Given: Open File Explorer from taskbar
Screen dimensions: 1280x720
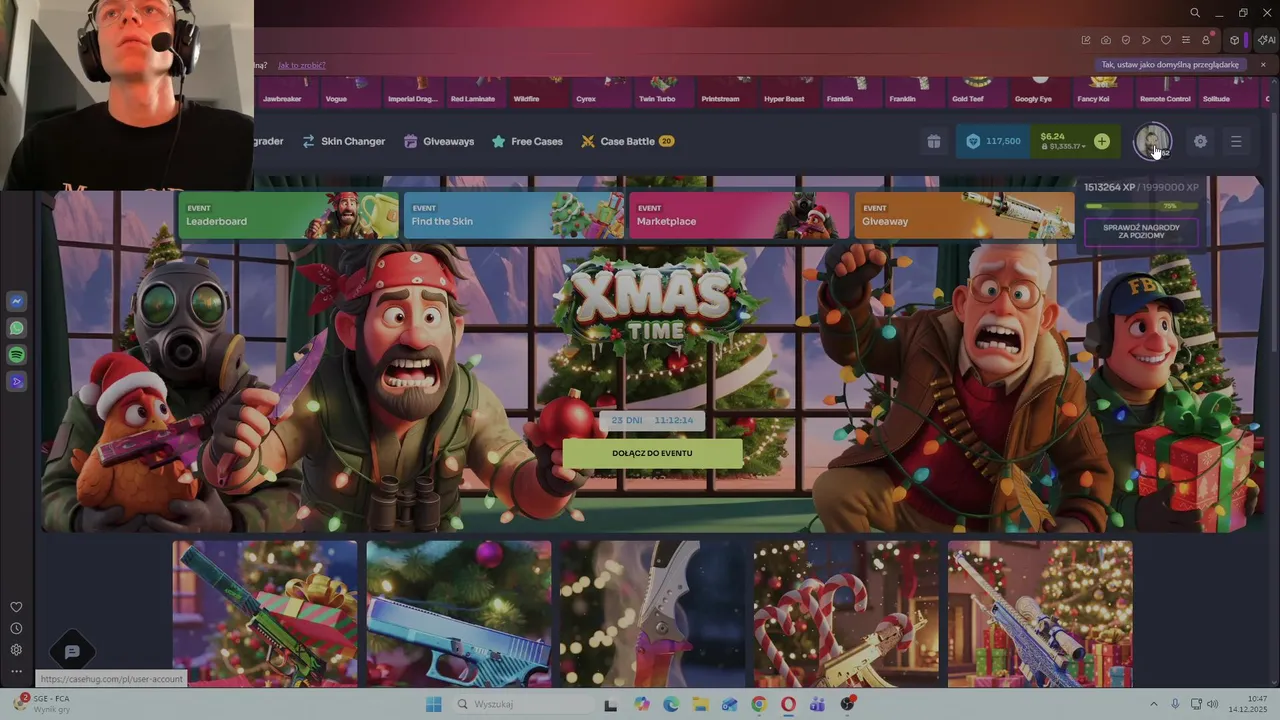Looking at the screenshot, I should tap(700, 704).
